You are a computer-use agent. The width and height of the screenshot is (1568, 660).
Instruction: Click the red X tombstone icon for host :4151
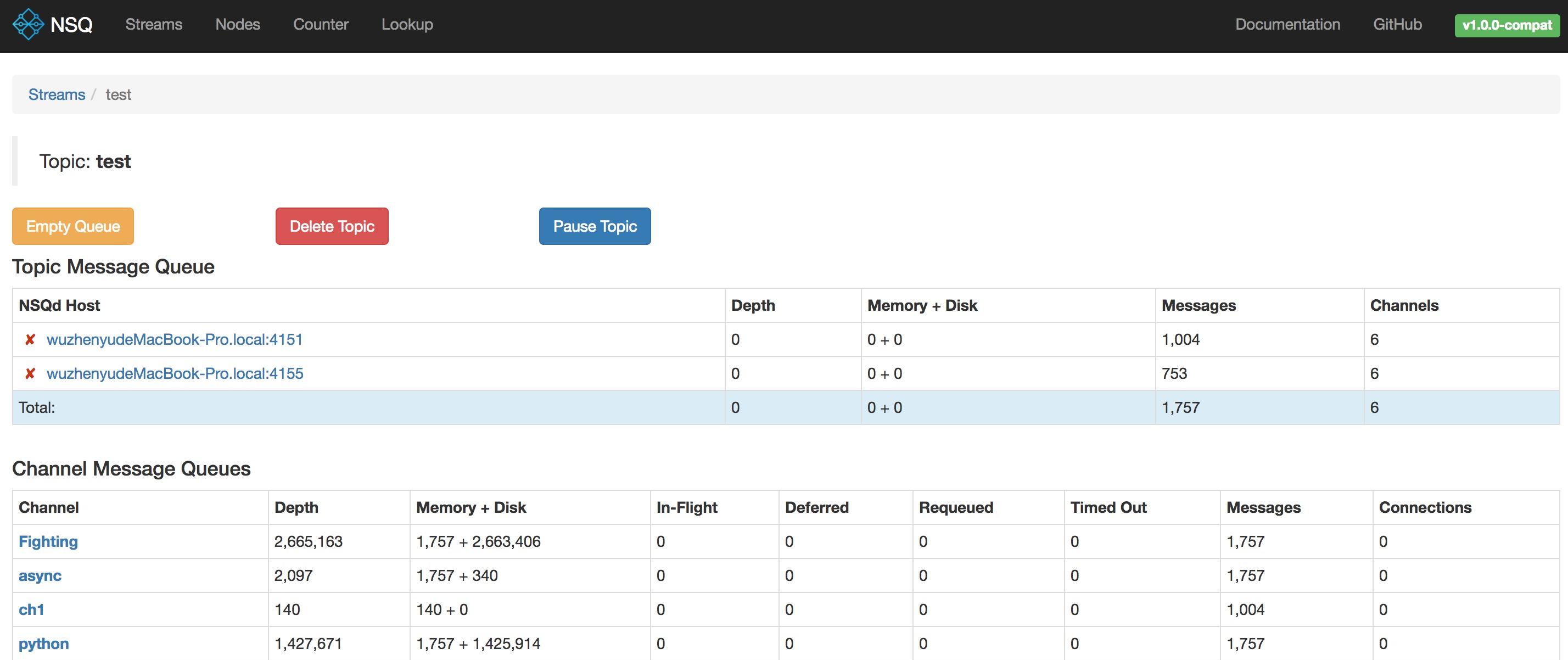[30, 340]
